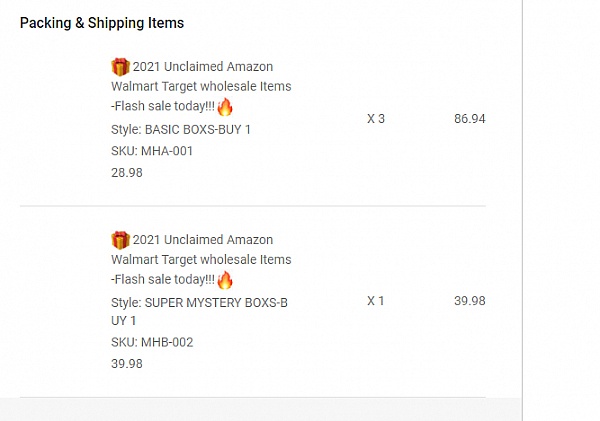
Task: Click the fire emoji after first item title
Action: 225,106
